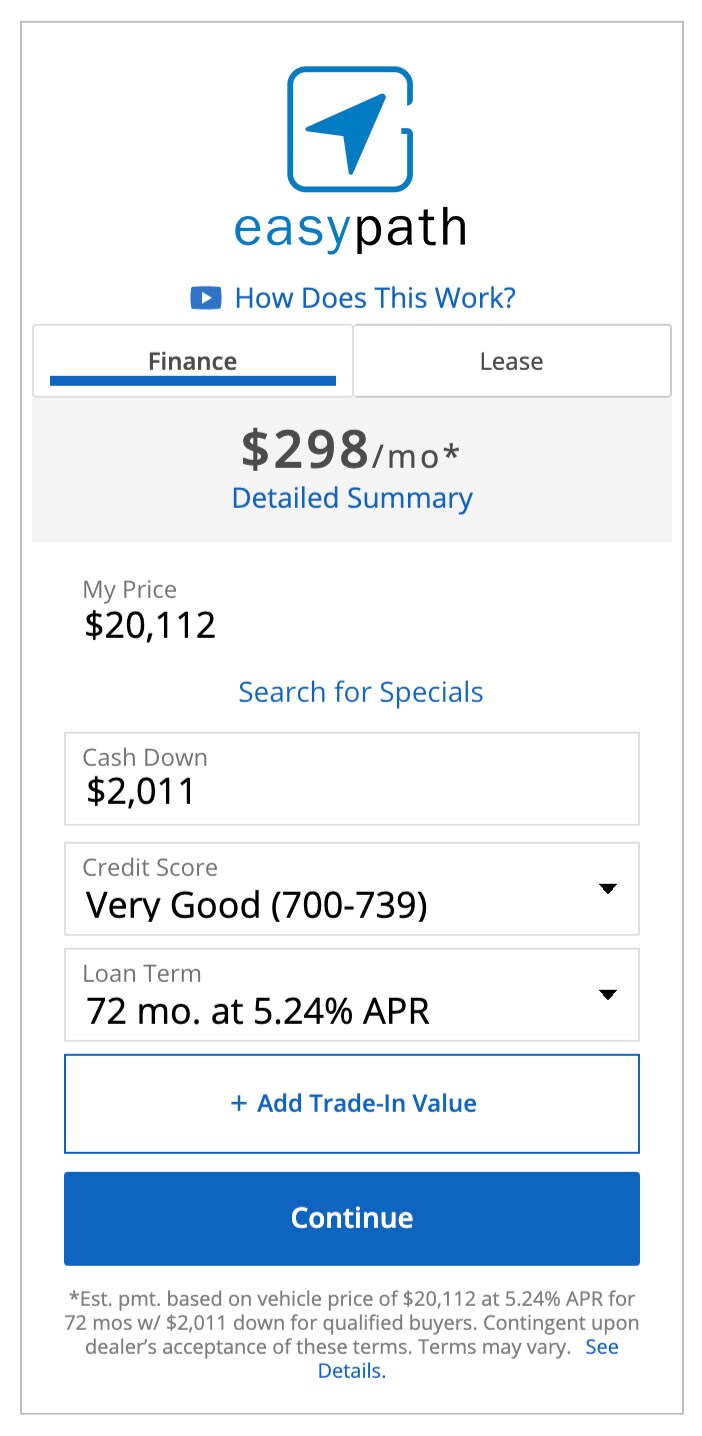Screen dimensions: 702x1436
Task: View the Detailed Summary link
Action: pos(352,498)
